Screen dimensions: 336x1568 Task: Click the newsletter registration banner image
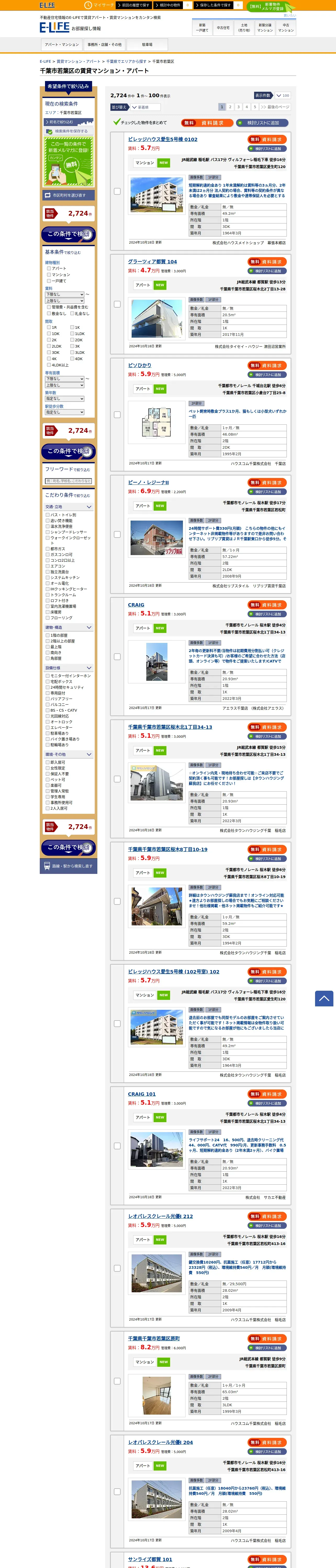[68, 161]
